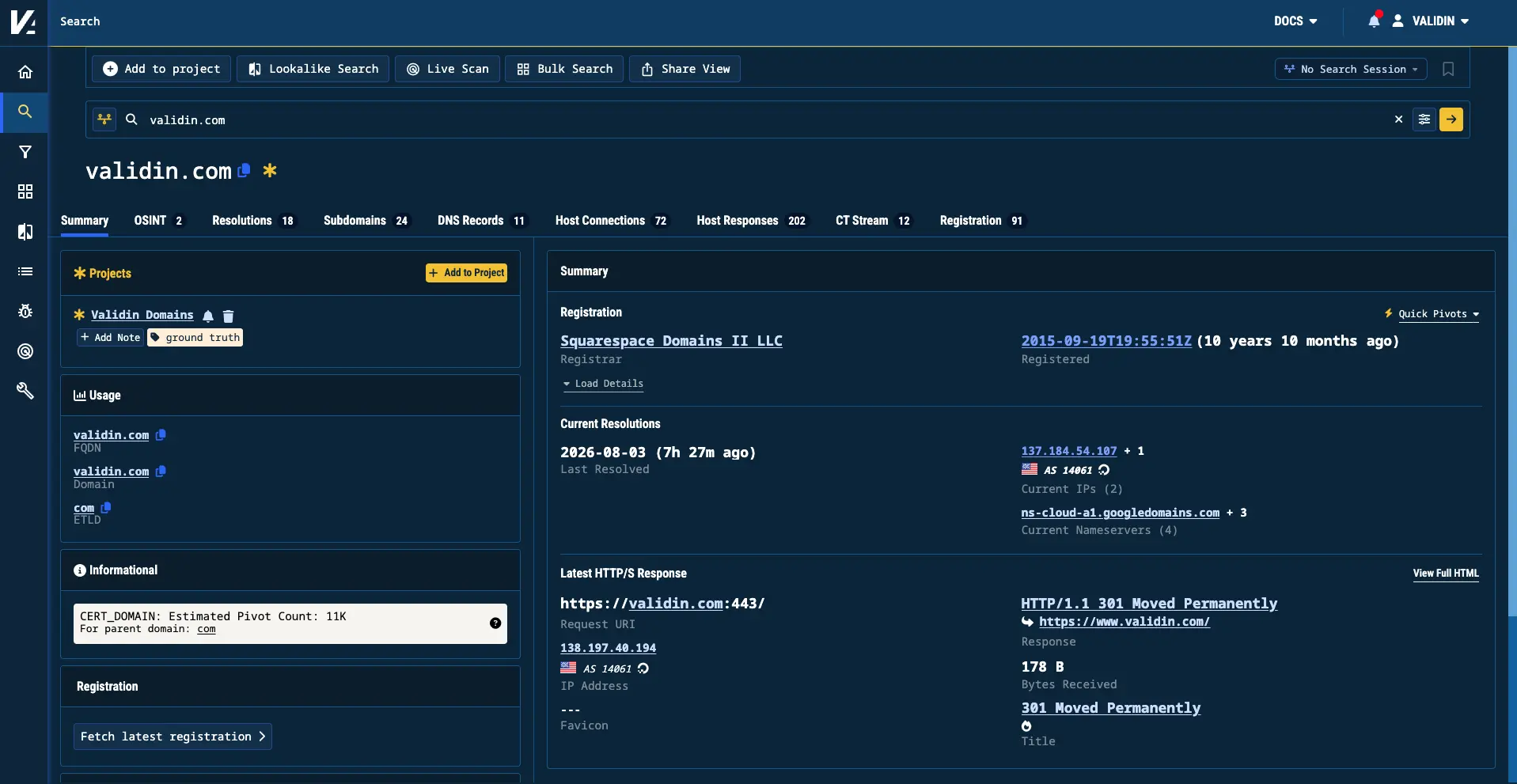Clear the search query with the X

coord(1398,119)
